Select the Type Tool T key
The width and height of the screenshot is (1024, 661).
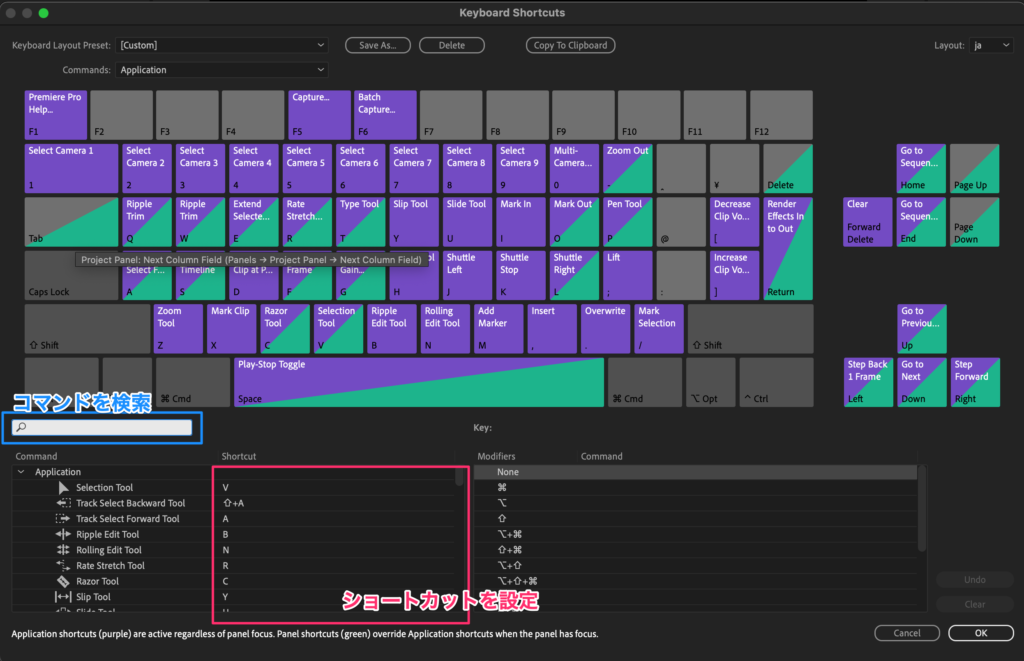[x=360, y=222]
